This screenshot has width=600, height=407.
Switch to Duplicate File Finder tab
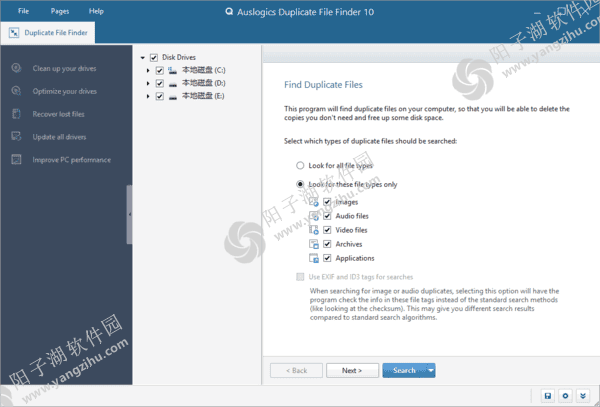pos(48,33)
